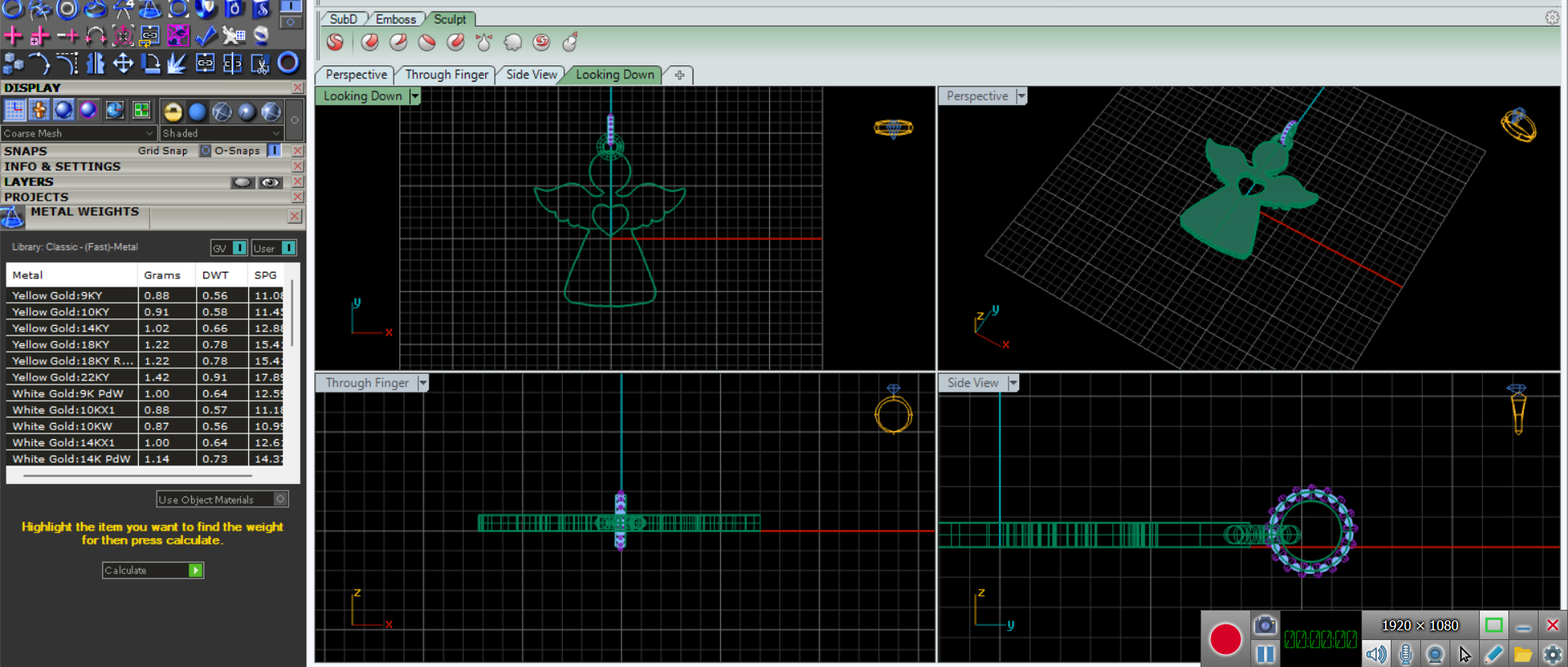1568x667 pixels.
Task: Click the camera screenshot icon in recorder
Action: coord(1264,625)
